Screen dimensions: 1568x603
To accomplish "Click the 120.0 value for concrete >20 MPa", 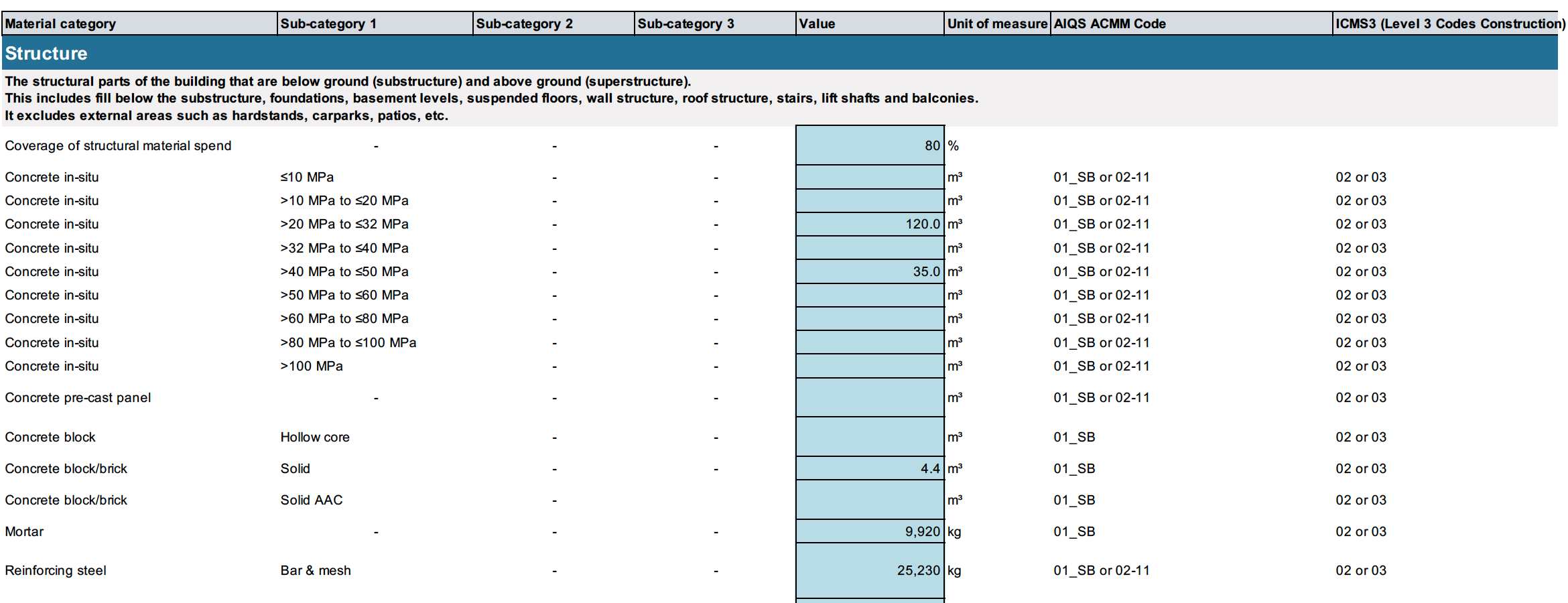I will pyautogui.click(x=869, y=224).
